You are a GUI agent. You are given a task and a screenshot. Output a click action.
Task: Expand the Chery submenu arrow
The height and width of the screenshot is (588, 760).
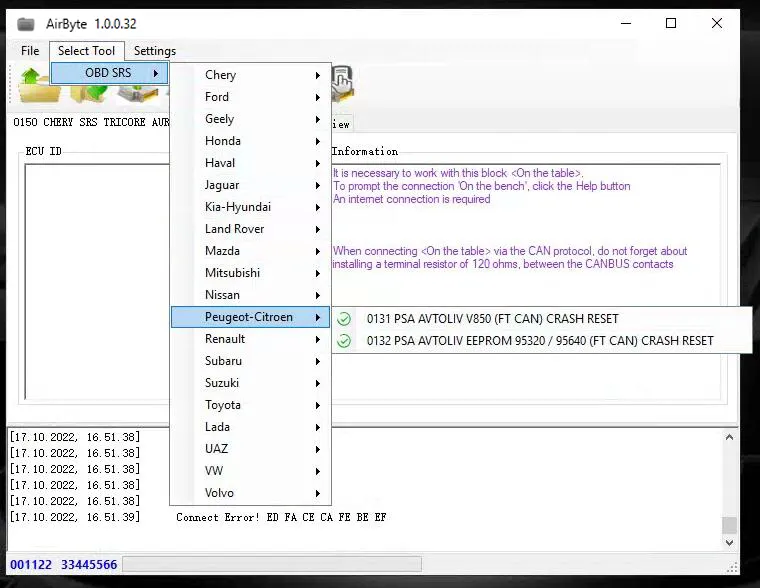click(x=318, y=75)
